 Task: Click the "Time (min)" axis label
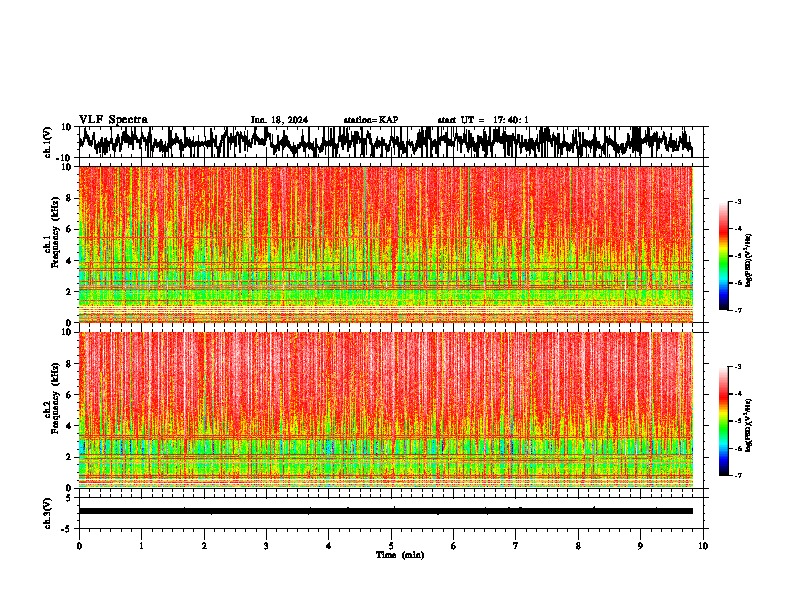click(x=400, y=555)
